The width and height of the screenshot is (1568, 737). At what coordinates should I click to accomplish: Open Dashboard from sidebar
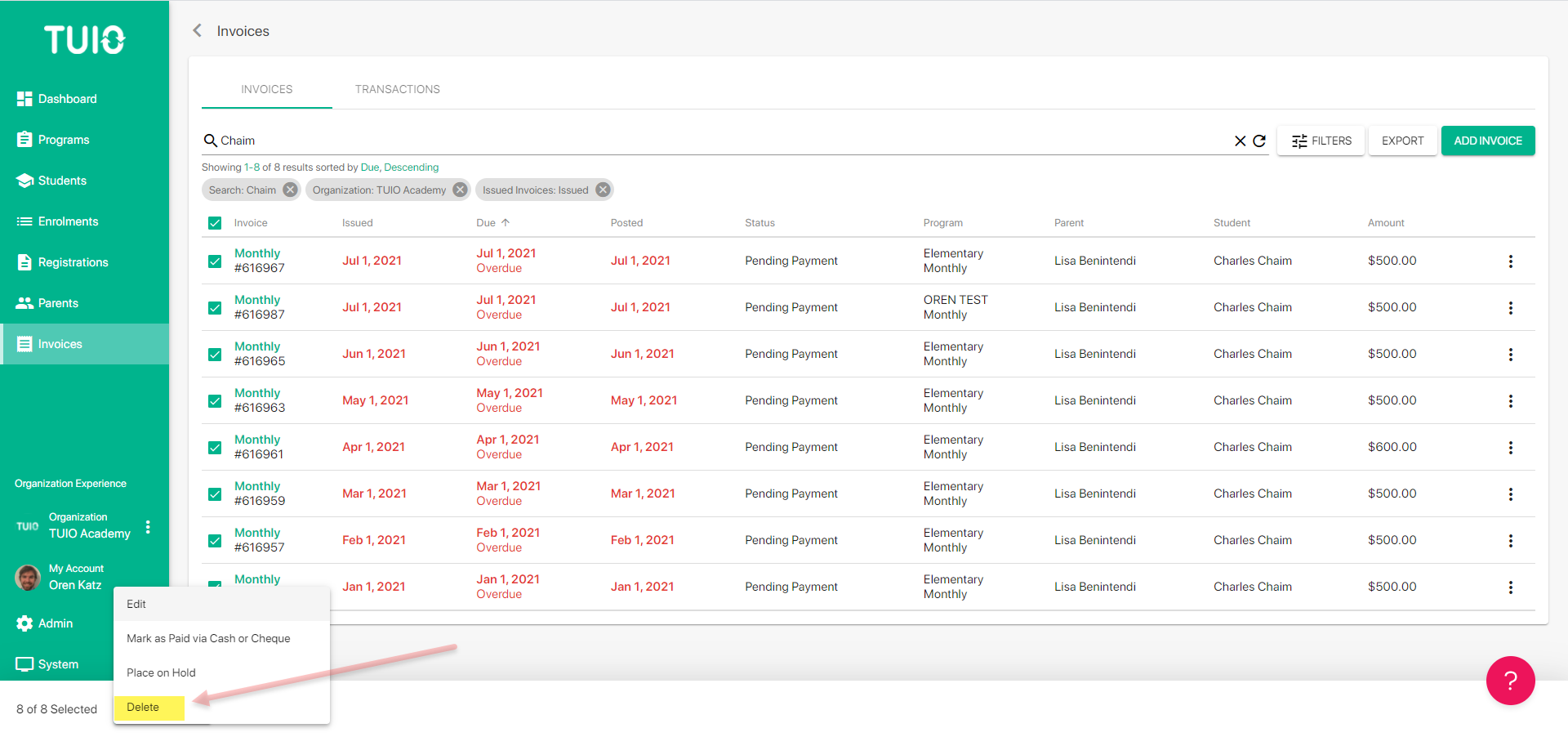coord(56,99)
